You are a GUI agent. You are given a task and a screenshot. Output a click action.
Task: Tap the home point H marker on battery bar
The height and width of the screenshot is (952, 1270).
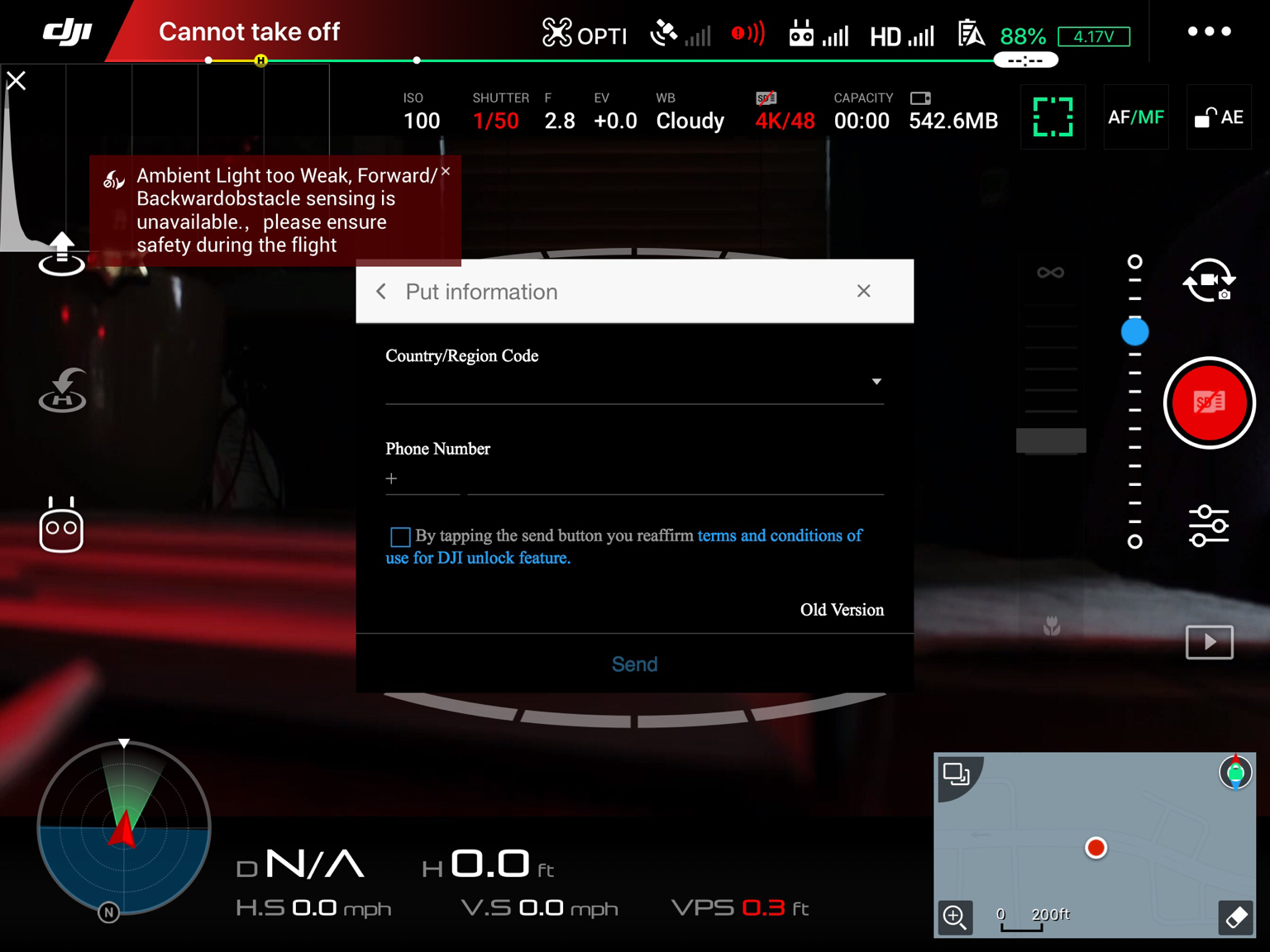[x=261, y=60]
